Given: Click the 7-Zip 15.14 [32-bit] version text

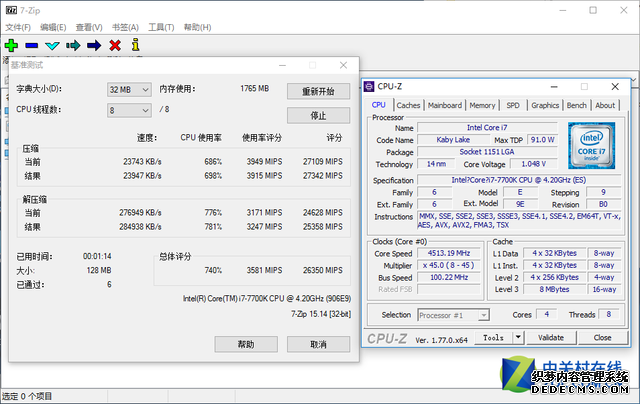Looking at the screenshot, I should pyautogui.click(x=321, y=314).
